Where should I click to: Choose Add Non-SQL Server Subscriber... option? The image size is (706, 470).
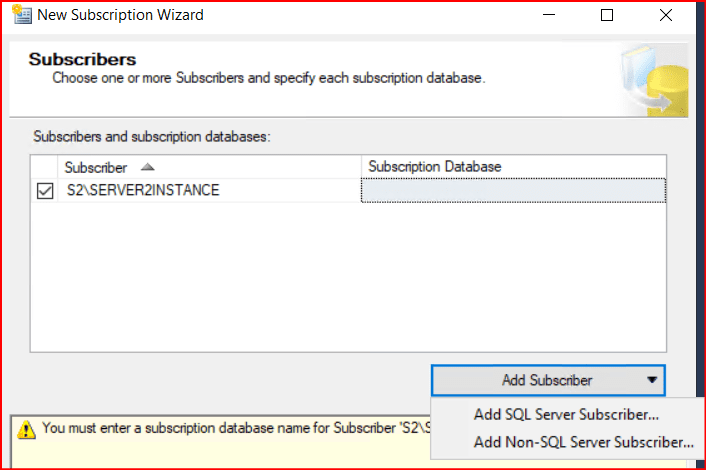tap(583, 441)
